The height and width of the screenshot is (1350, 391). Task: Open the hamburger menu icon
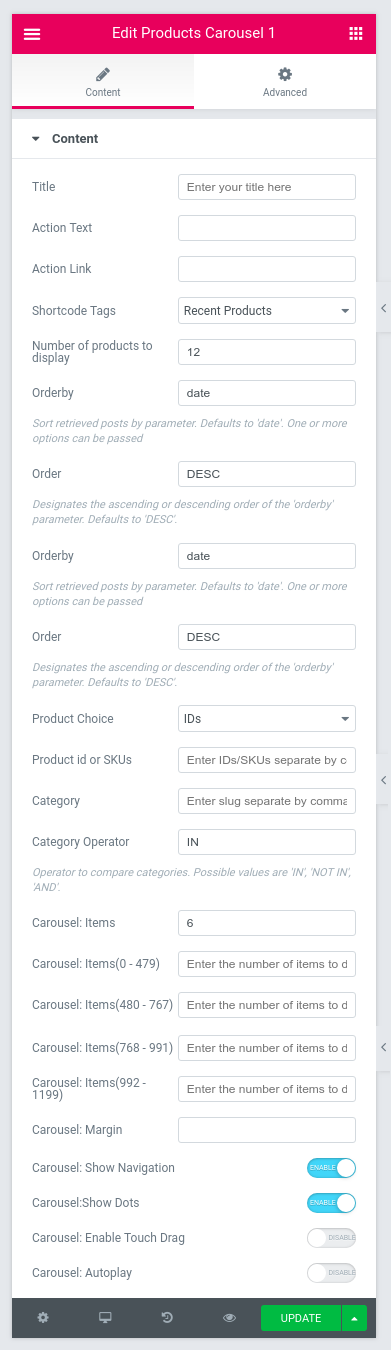coord(32,34)
